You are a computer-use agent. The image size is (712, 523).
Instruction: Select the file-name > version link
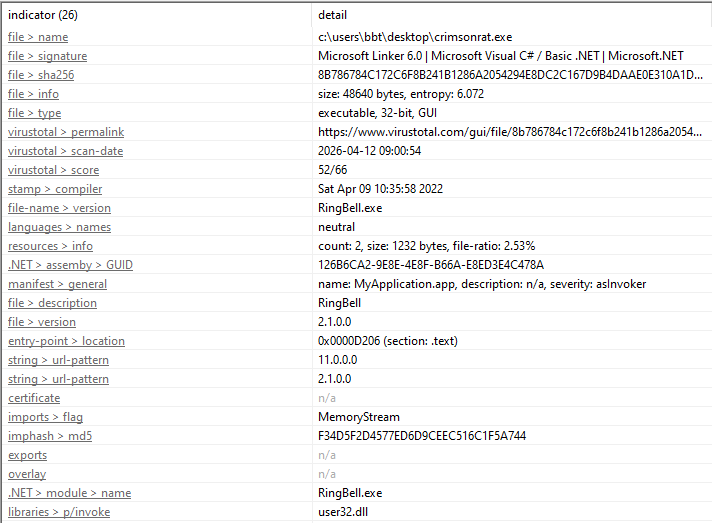click(59, 208)
